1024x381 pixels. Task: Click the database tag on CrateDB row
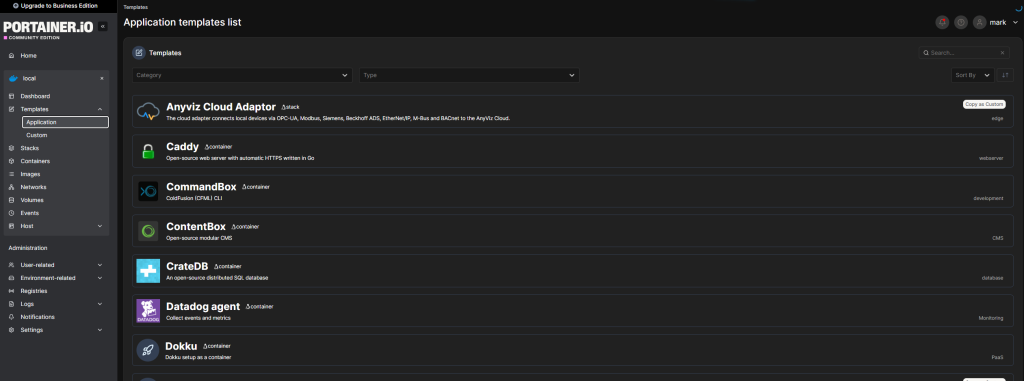click(x=992, y=278)
